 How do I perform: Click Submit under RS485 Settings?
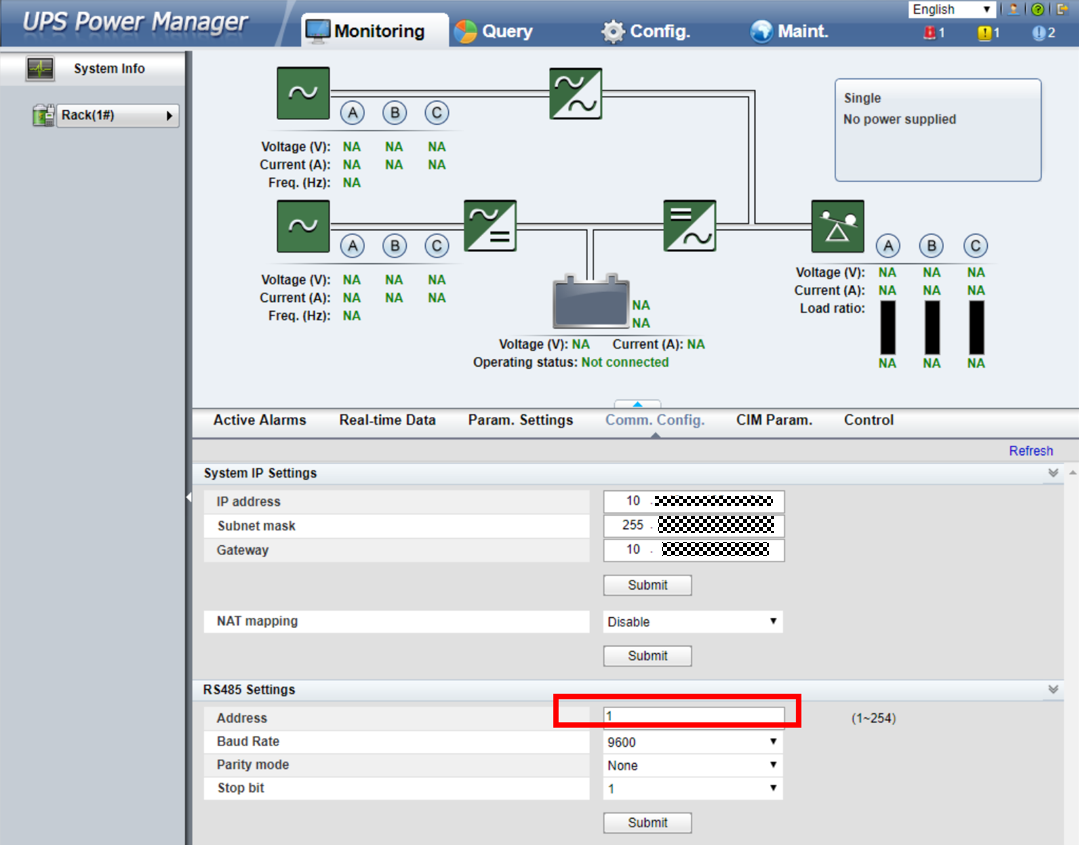[647, 822]
